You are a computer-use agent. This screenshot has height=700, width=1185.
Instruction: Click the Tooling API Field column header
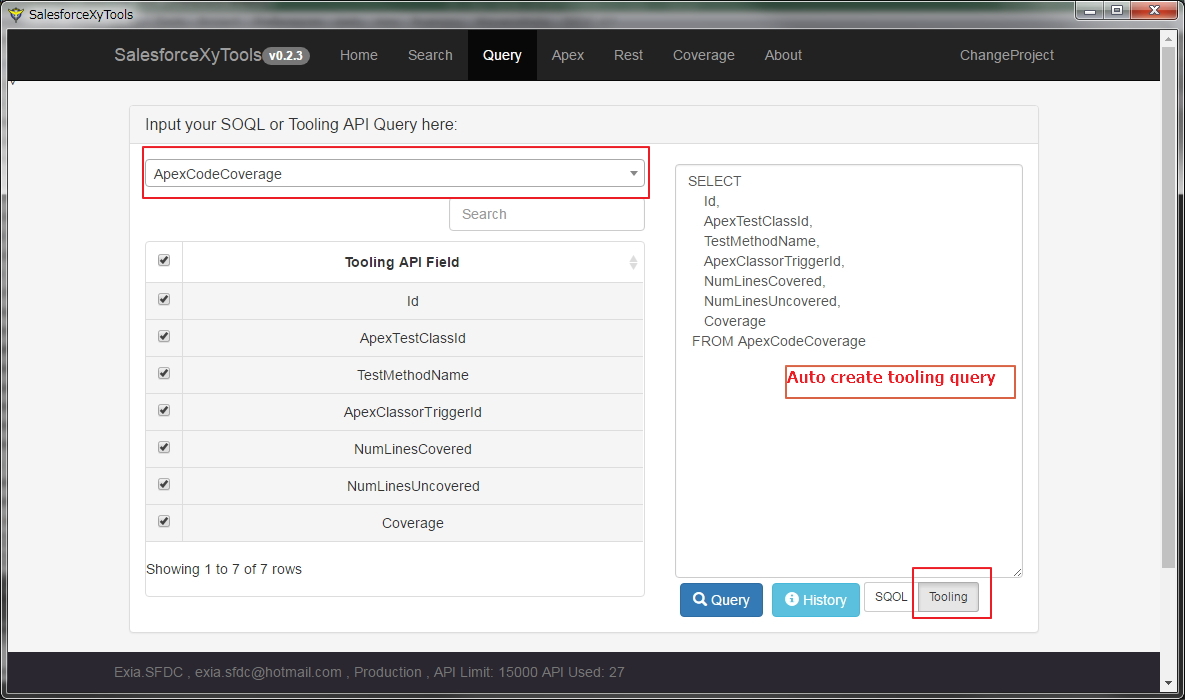click(x=413, y=262)
